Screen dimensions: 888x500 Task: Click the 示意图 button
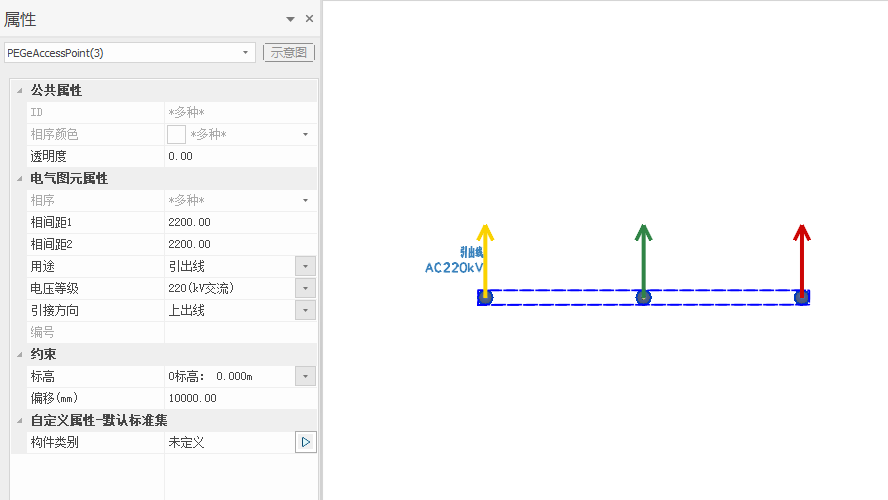tap(289, 53)
